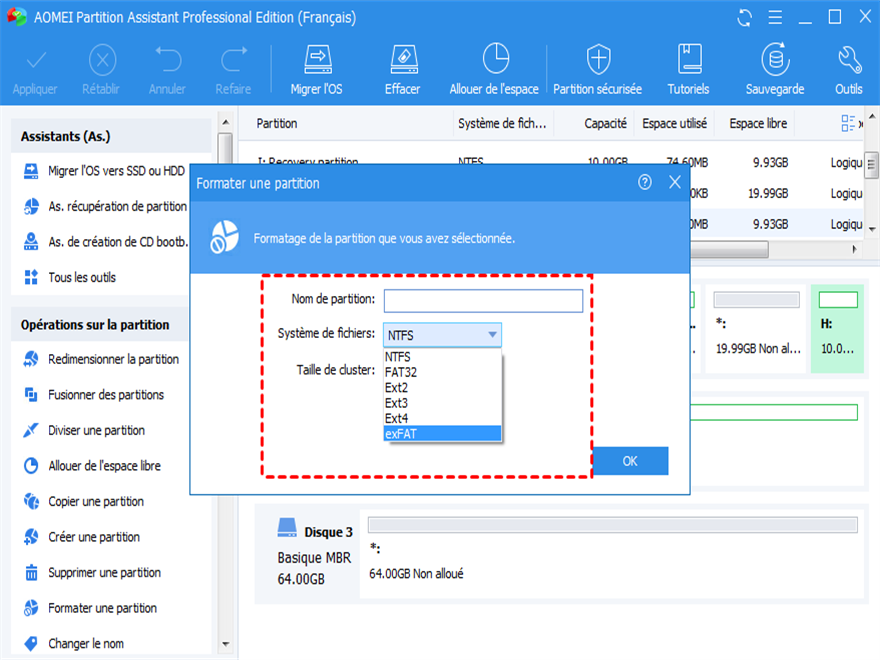Choose Supprimer une partition operation
The image size is (880, 660).
92,572
